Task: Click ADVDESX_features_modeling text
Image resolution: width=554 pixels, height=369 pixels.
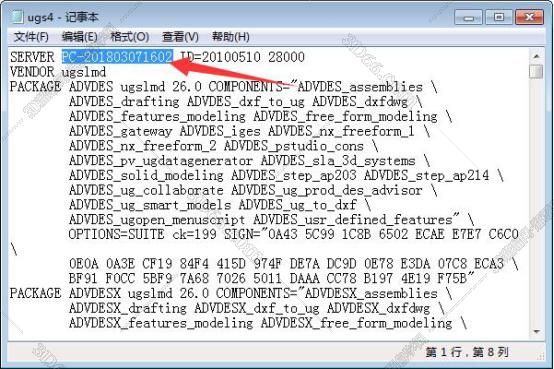Action: pyautogui.click(x=161, y=323)
